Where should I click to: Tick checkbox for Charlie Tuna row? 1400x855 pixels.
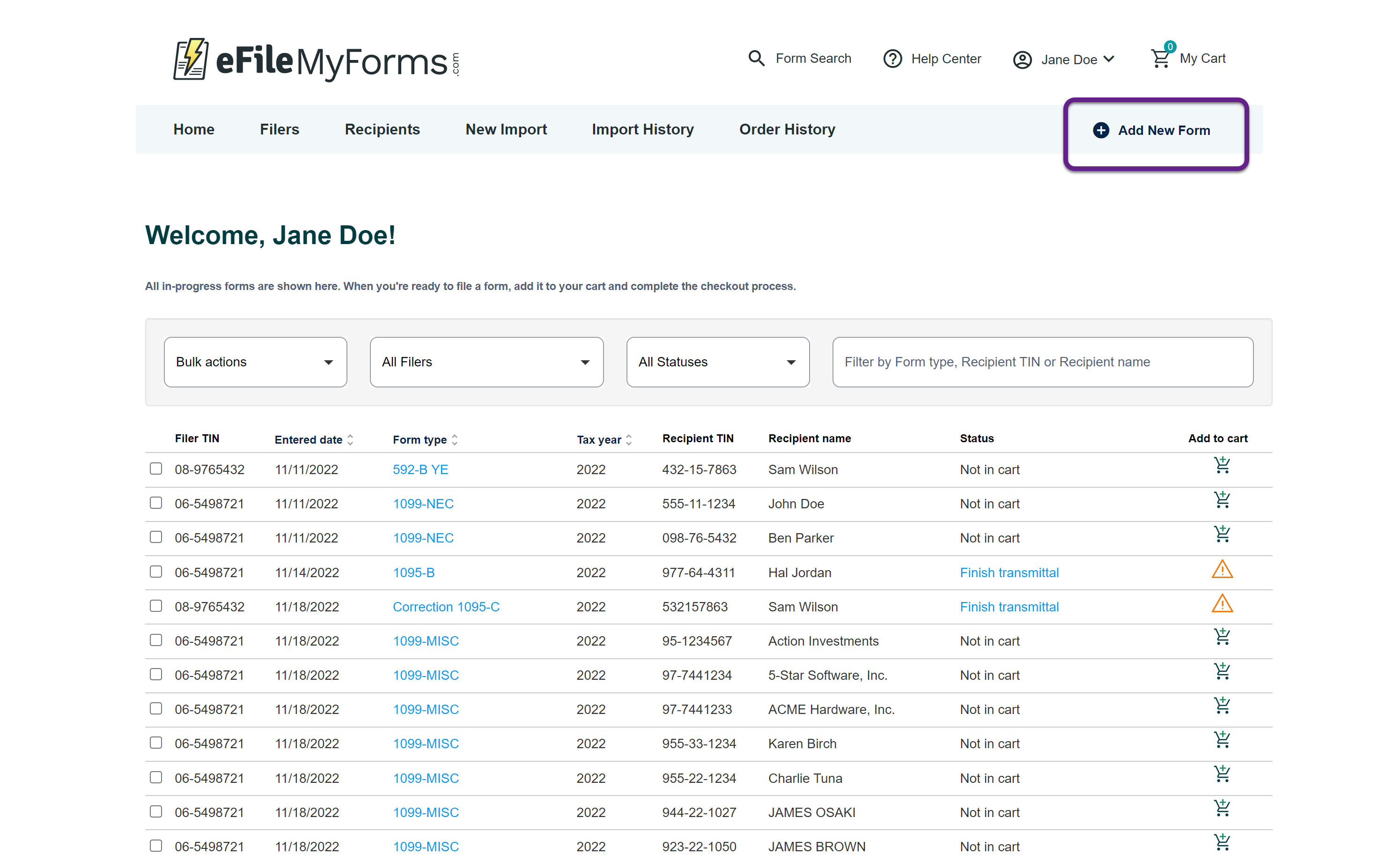point(155,777)
